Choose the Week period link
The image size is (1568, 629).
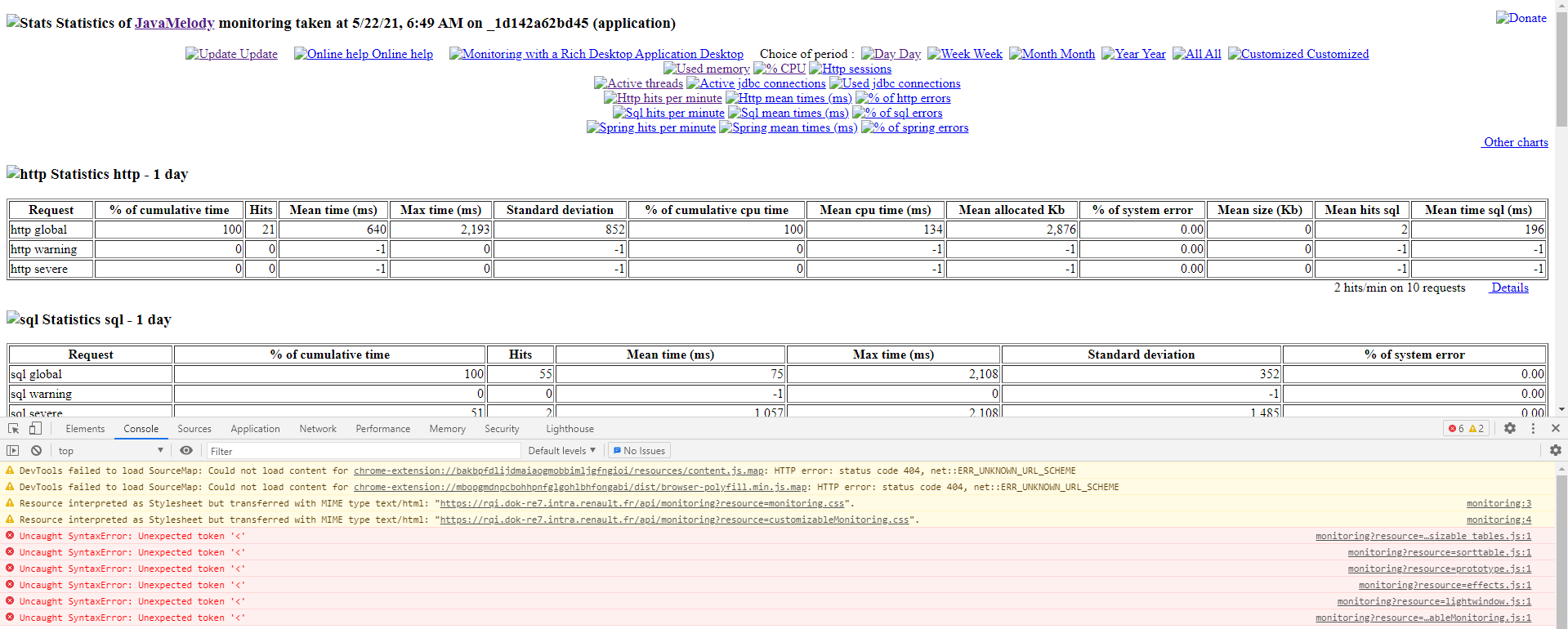pos(965,54)
